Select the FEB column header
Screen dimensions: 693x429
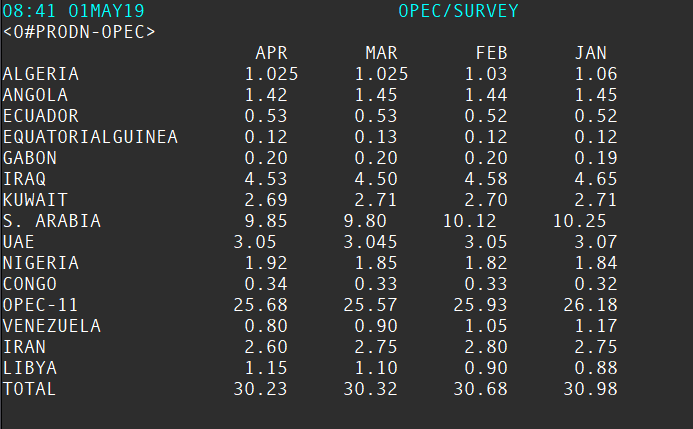491,53
